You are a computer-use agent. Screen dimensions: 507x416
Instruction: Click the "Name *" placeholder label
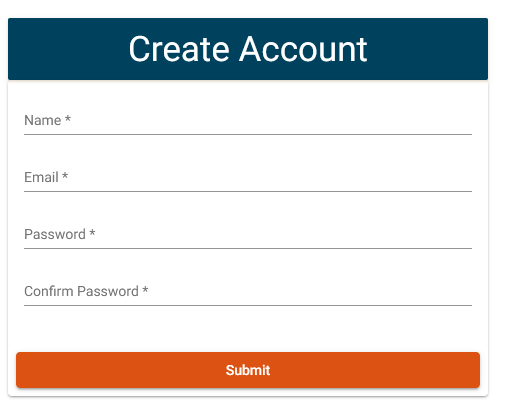point(47,120)
